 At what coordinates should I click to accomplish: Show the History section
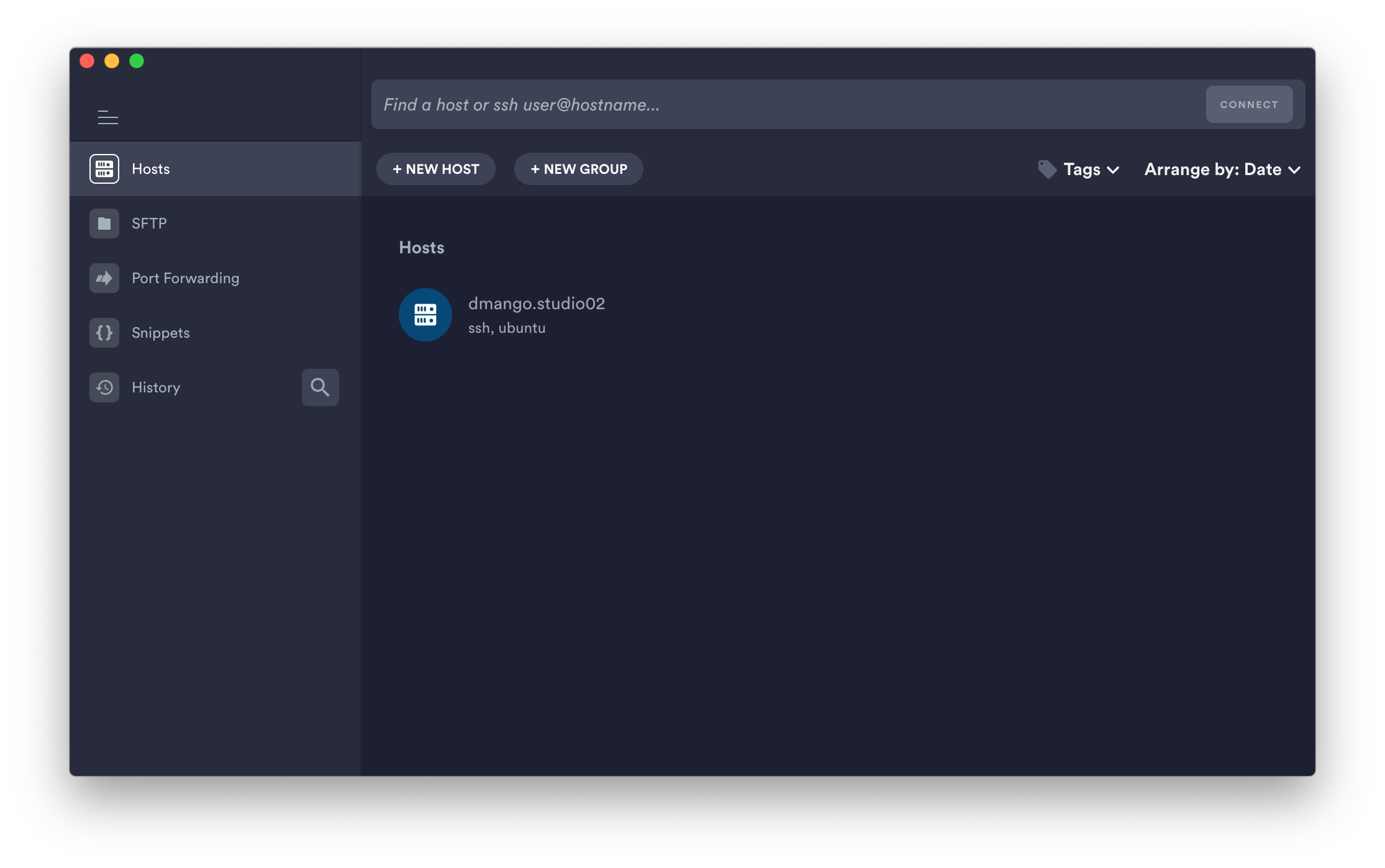click(x=156, y=387)
